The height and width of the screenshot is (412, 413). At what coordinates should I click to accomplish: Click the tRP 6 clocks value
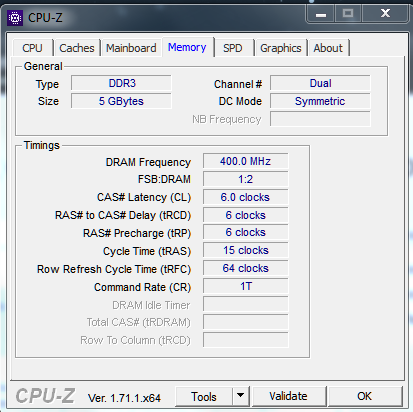246,232
